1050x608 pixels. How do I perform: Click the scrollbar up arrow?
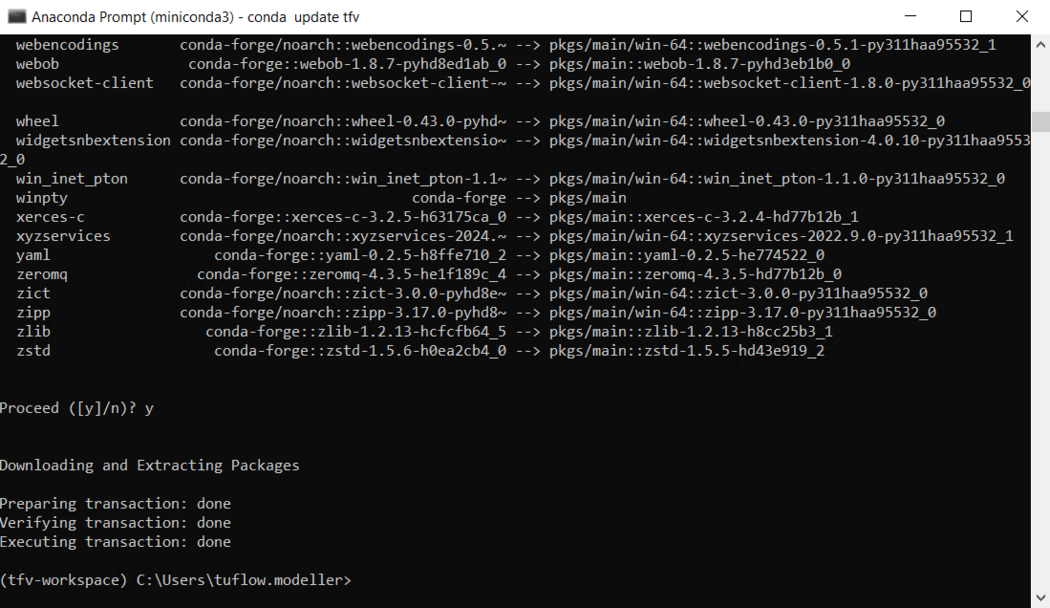[x=1040, y=43]
